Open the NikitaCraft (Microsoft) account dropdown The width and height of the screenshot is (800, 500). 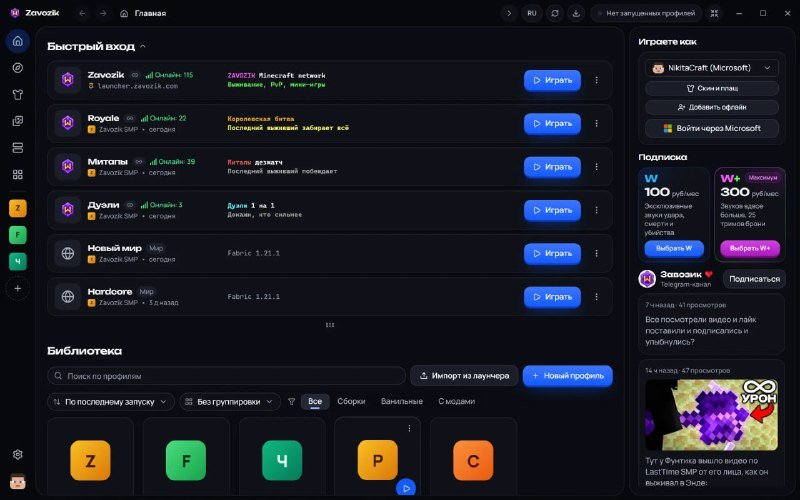coord(712,68)
